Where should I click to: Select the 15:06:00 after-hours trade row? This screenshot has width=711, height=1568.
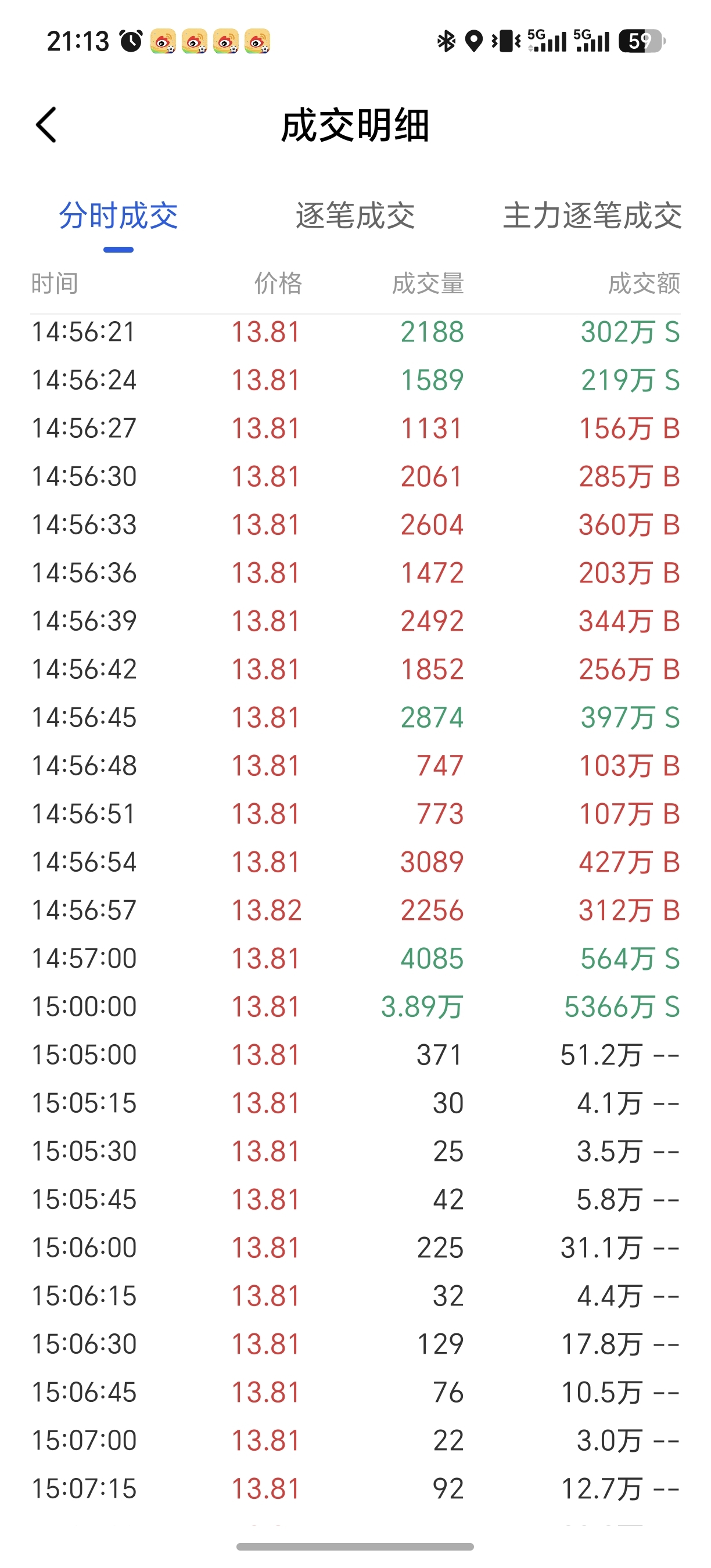(355, 1247)
